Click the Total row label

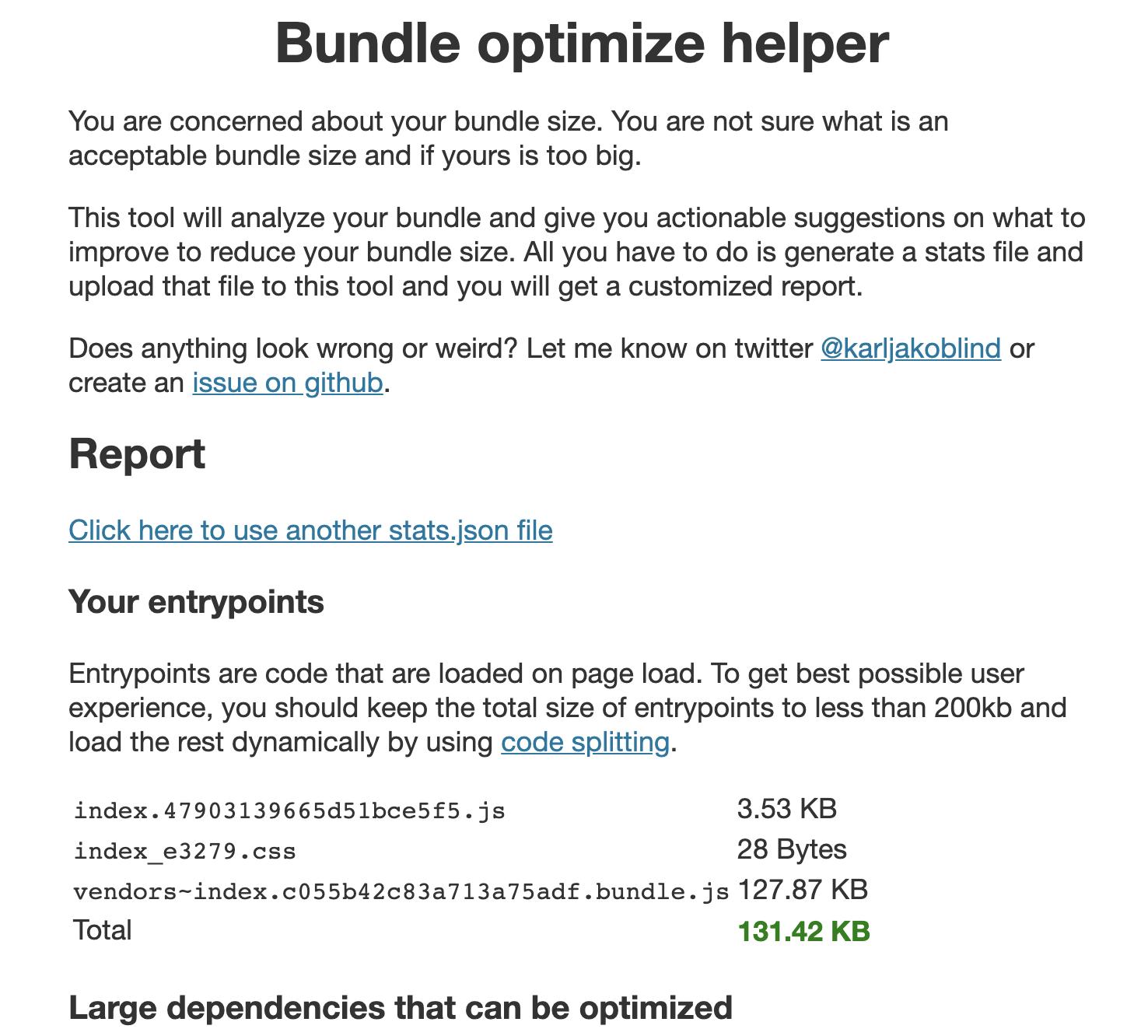(102, 930)
